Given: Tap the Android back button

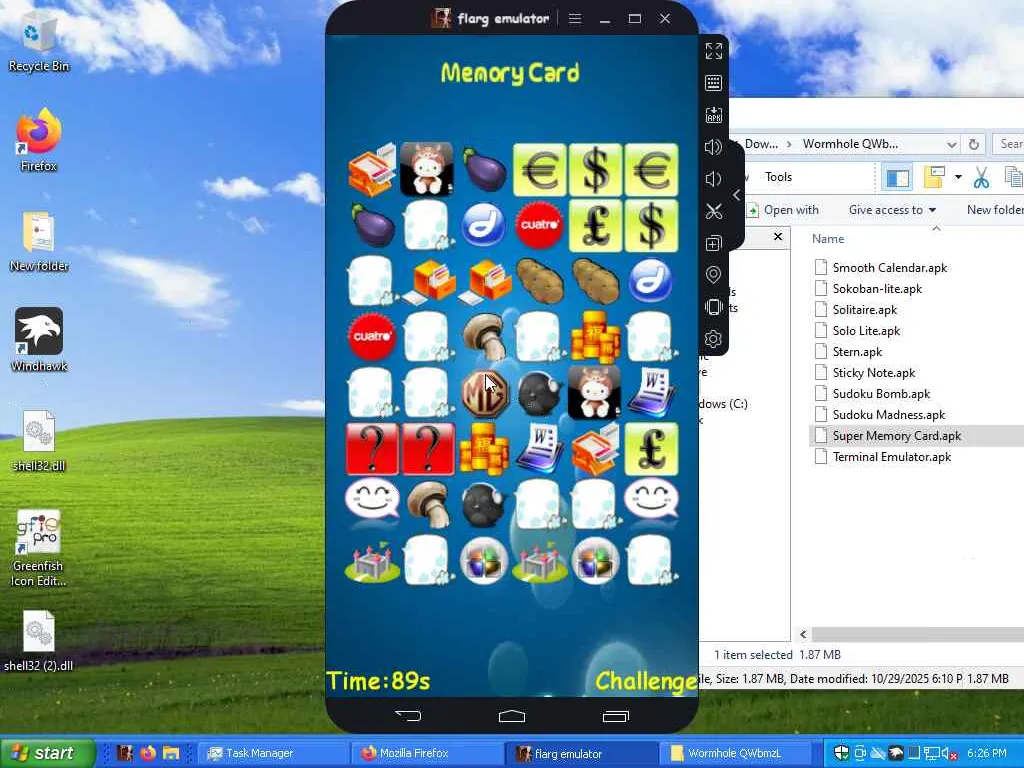Looking at the screenshot, I should pos(408,716).
